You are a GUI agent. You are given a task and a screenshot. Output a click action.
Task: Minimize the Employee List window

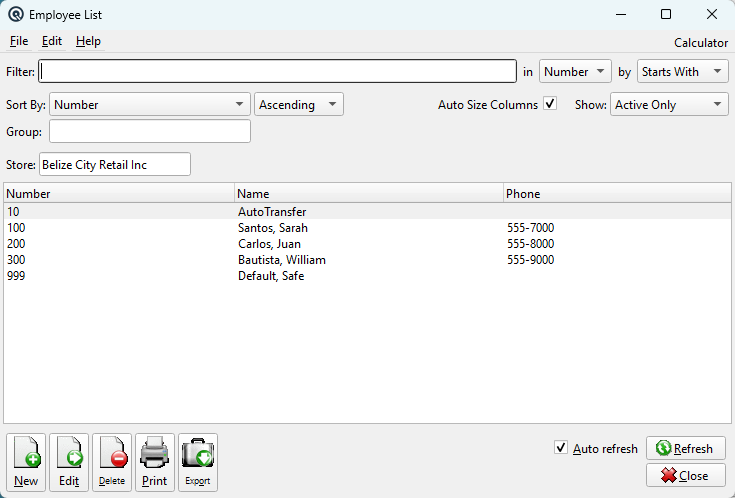pos(621,15)
